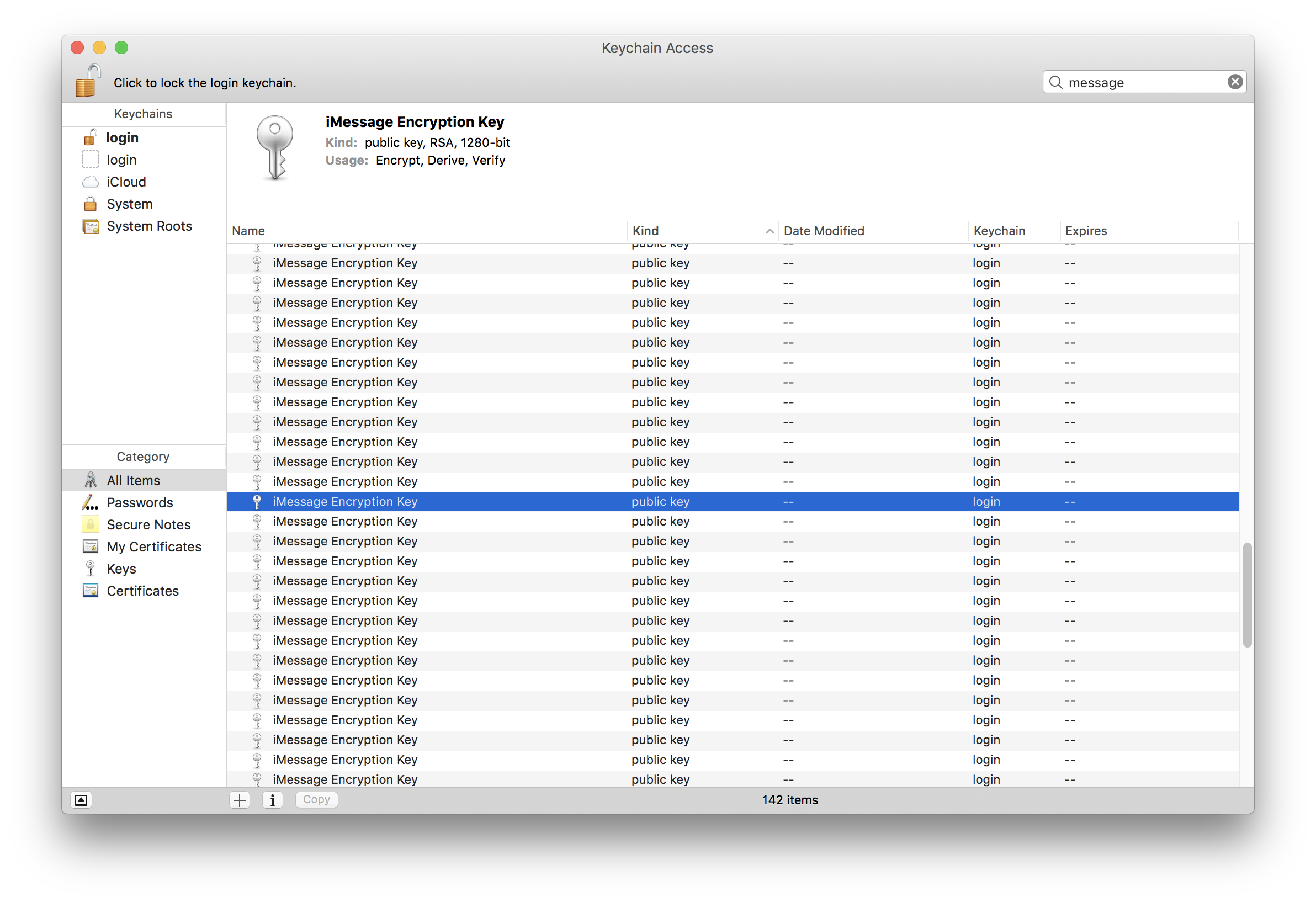Sort the list by the Name column
The height and width of the screenshot is (902, 1316).
pos(427,231)
